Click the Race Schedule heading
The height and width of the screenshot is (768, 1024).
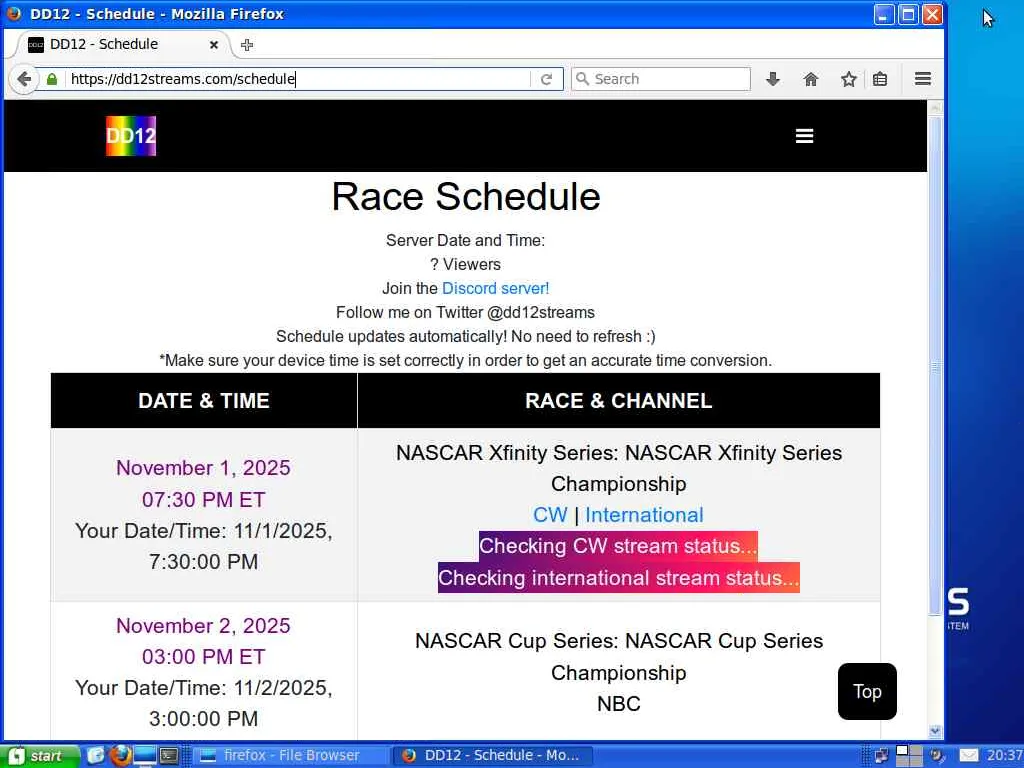pos(466,197)
